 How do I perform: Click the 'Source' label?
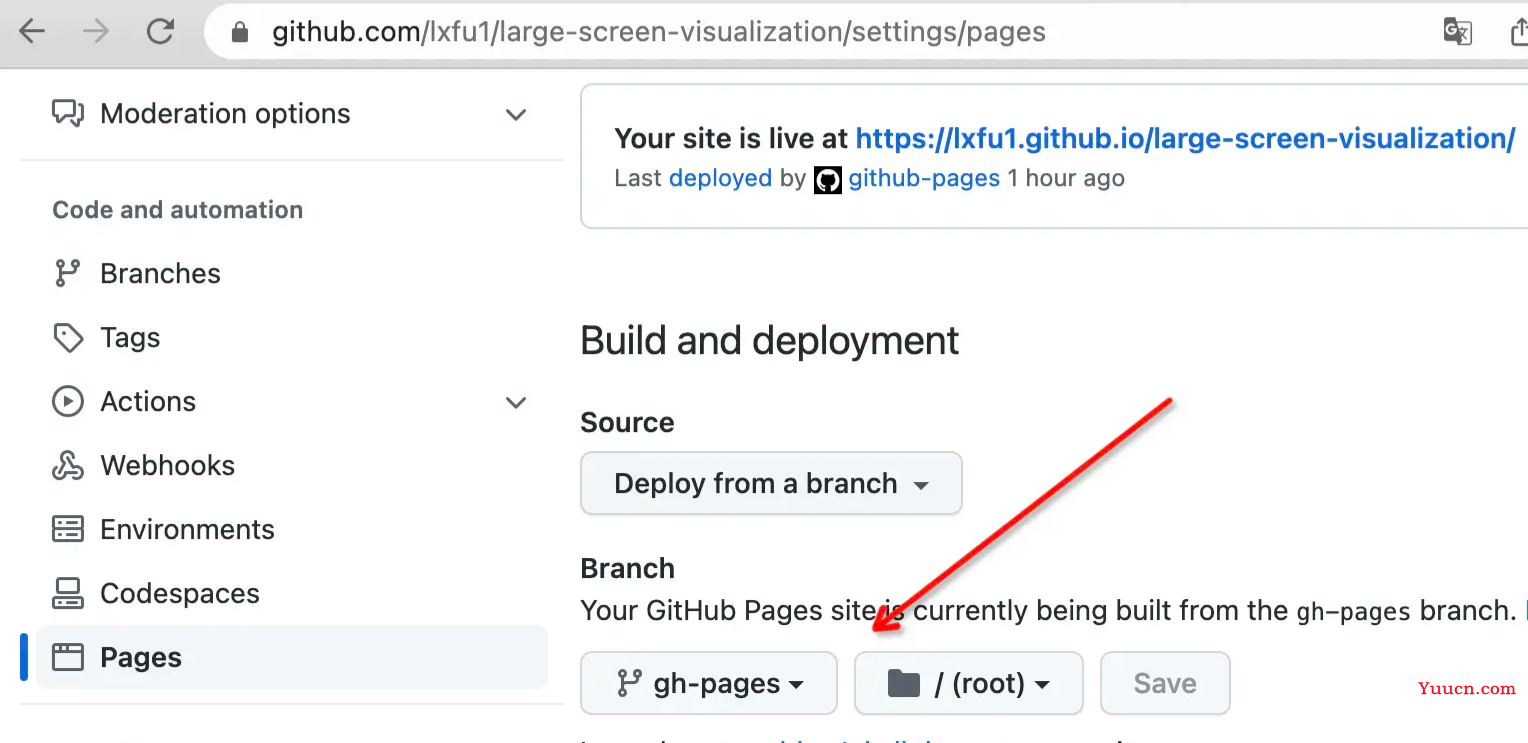627,422
